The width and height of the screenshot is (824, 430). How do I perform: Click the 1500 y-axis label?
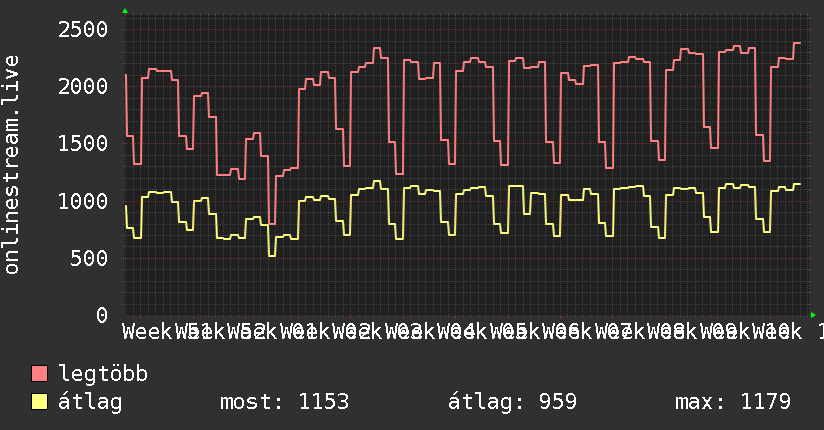tap(83, 144)
